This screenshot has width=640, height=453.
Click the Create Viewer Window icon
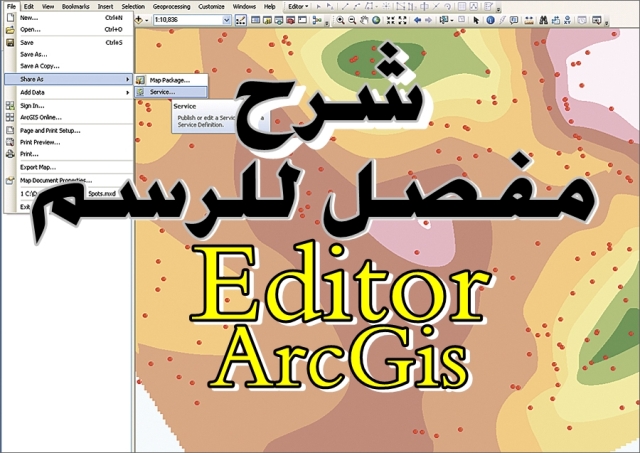(x=597, y=20)
